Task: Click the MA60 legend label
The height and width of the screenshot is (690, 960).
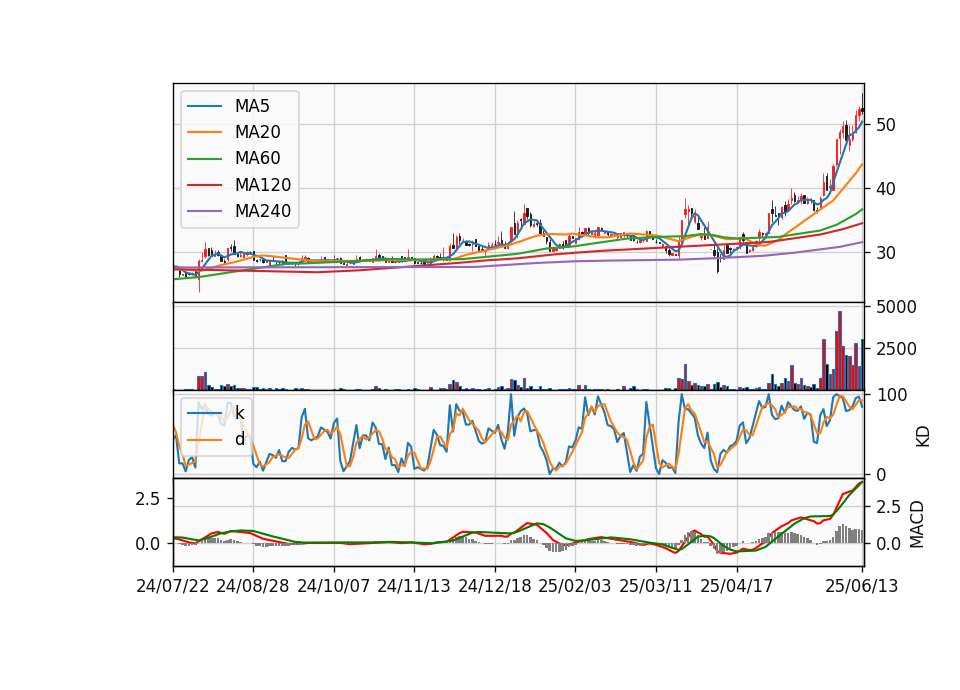Action: point(257,159)
